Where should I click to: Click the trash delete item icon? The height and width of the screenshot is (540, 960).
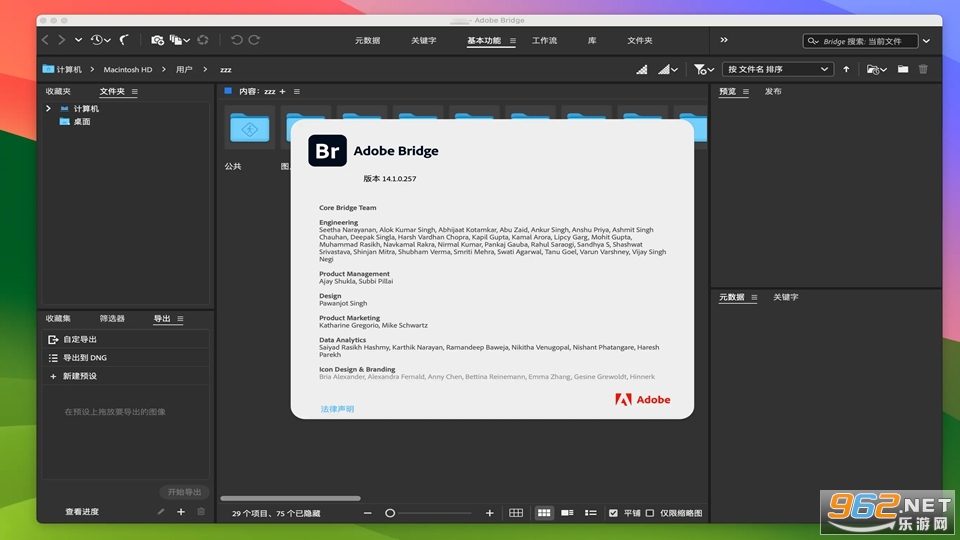click(923, 69)
